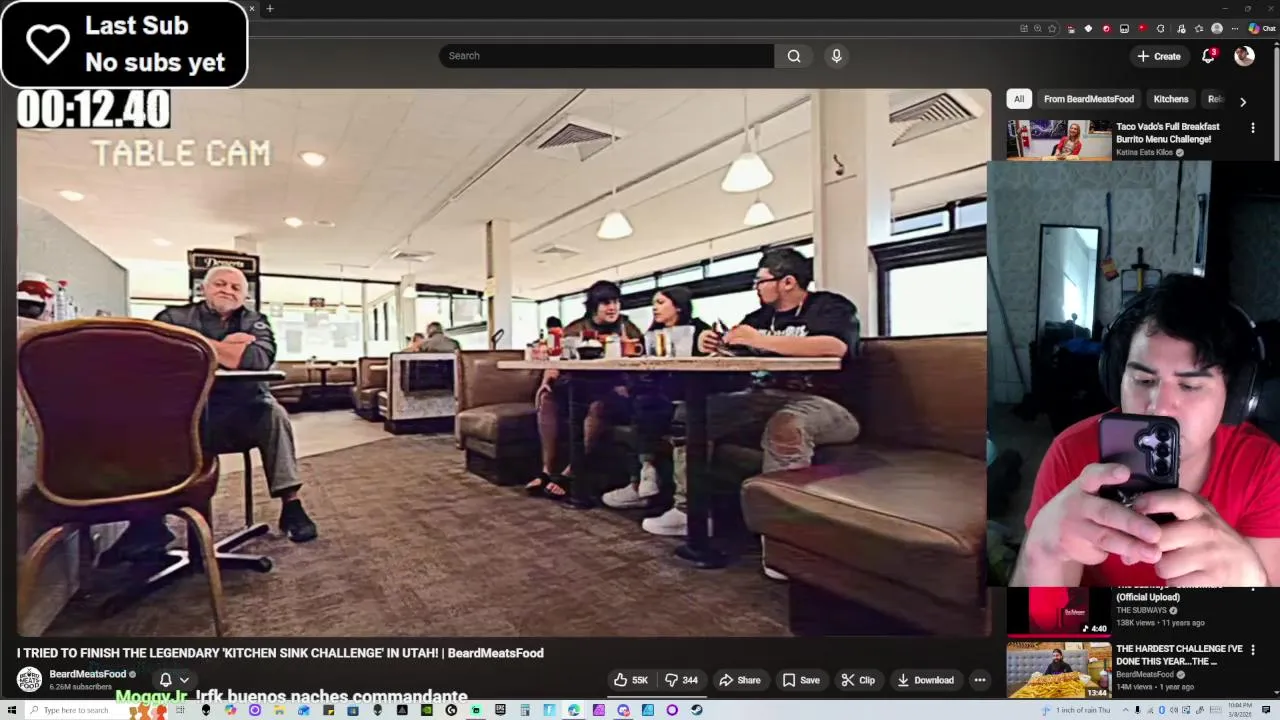Open volume control in system tray
Viewport: 1280px width, 720px height.
pos(1174,710)
